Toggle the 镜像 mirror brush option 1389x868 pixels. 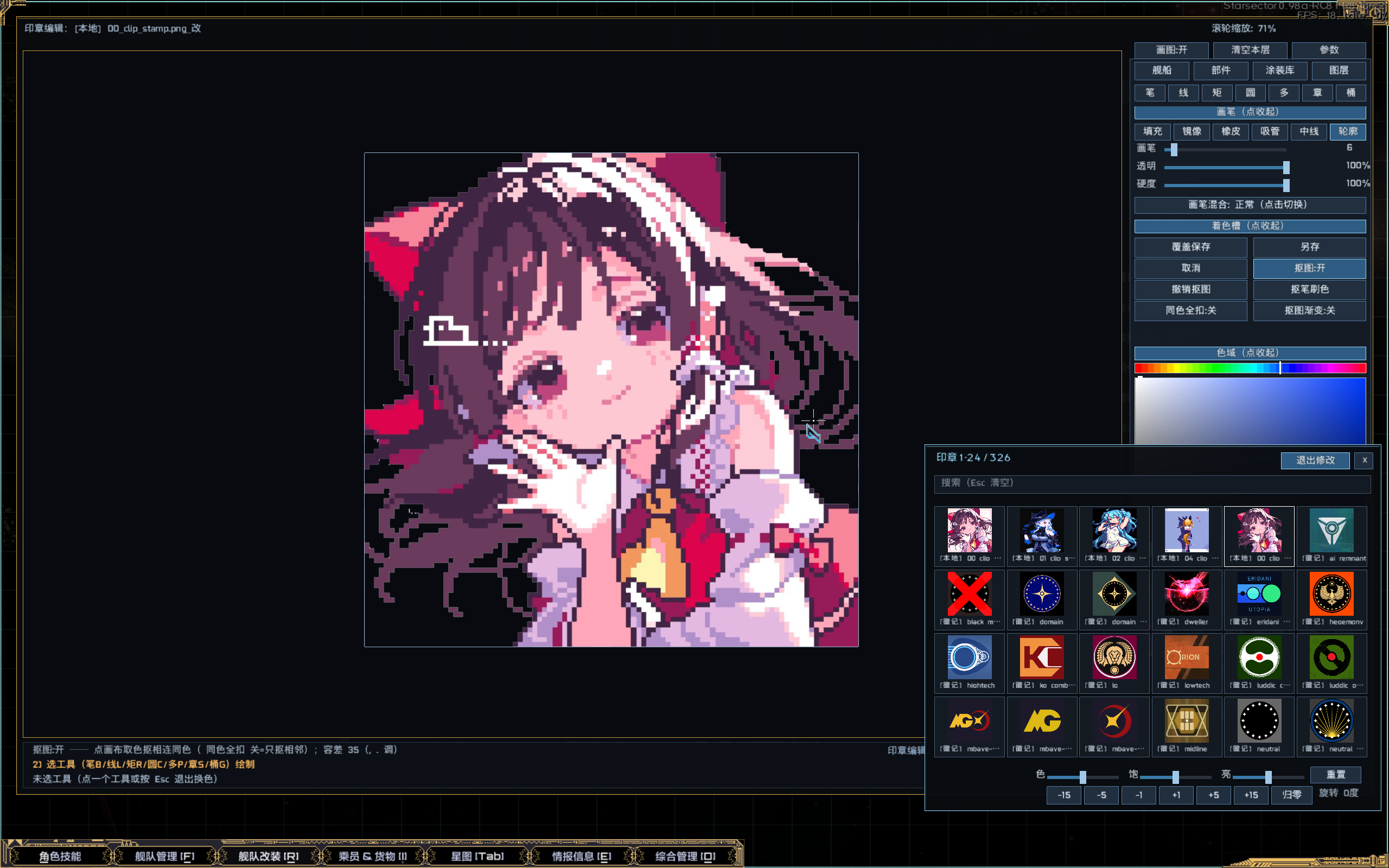pos(1192,131)
